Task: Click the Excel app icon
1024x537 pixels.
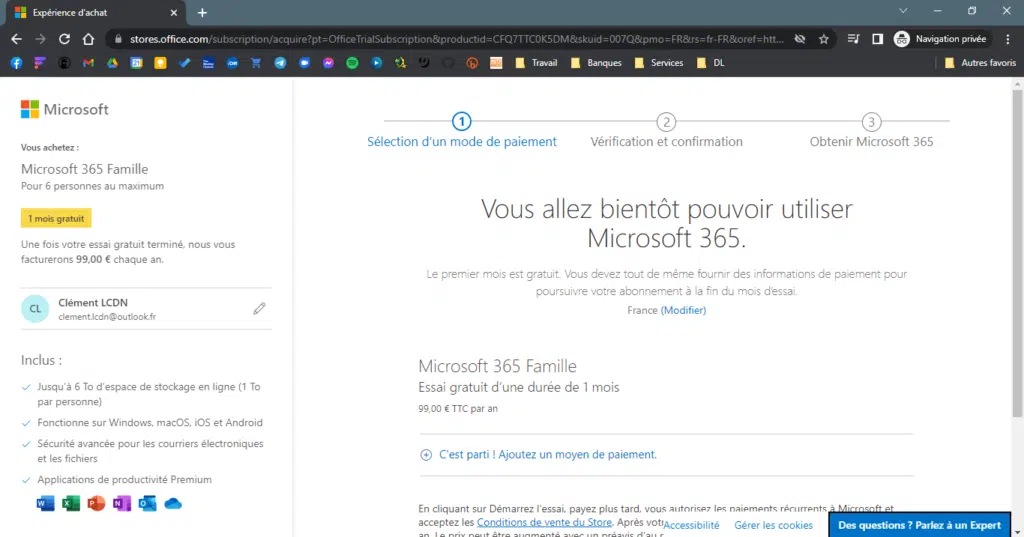Action: coord(71,504)
